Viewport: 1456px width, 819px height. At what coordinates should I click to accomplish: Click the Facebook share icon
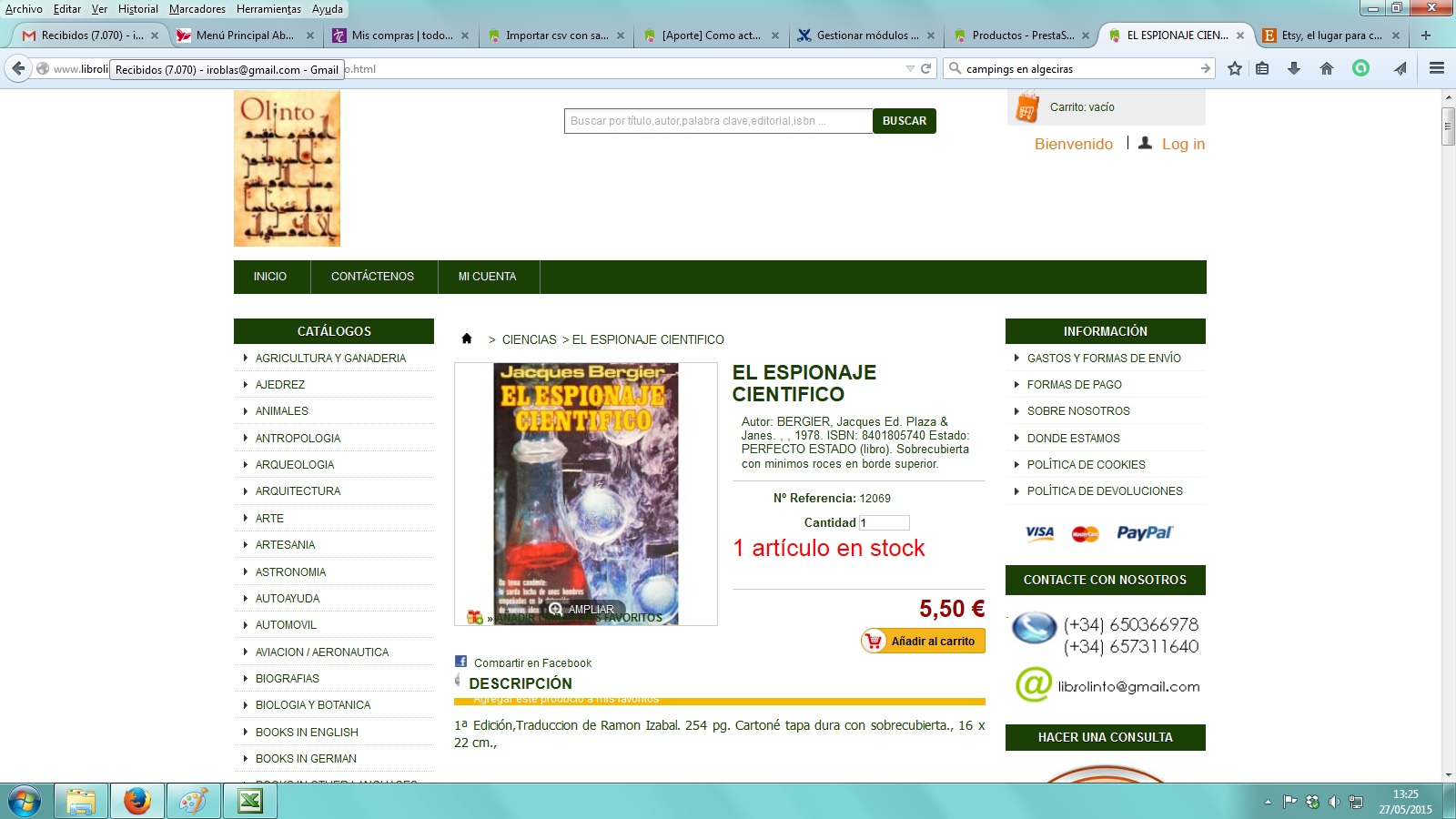click(x=460, y=662)
